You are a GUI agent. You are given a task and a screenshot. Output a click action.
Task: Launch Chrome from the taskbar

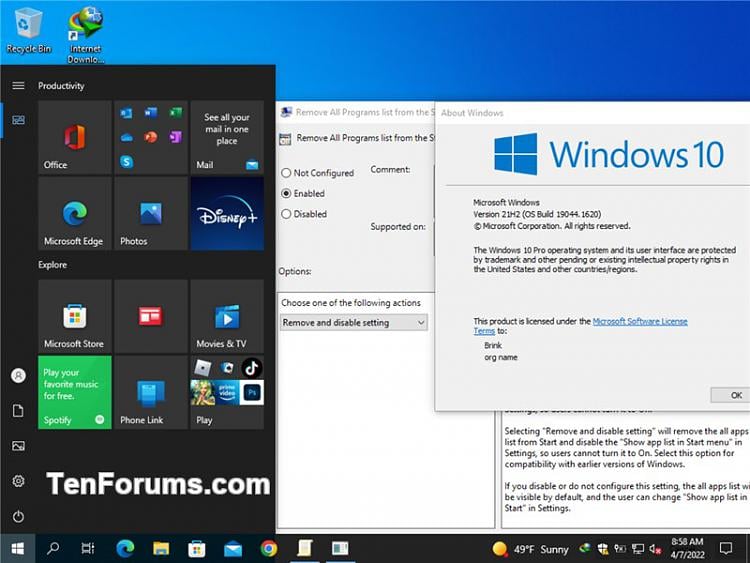[268, 548]
